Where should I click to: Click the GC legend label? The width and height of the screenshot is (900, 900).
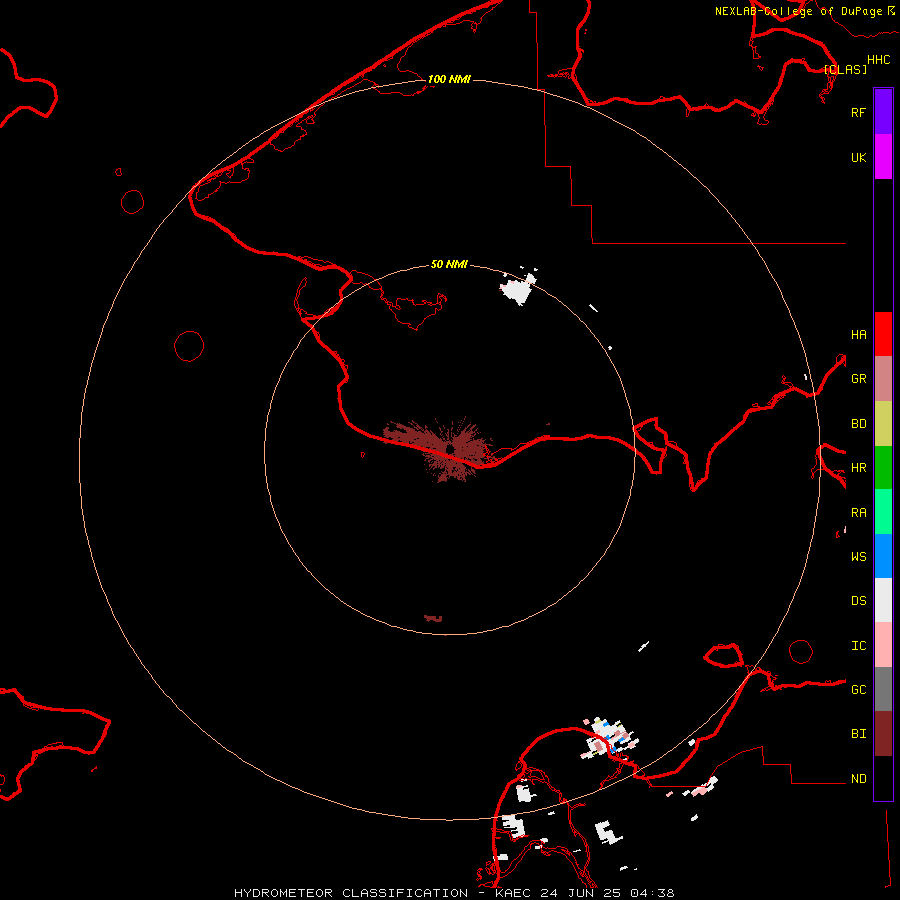[858, 689]
